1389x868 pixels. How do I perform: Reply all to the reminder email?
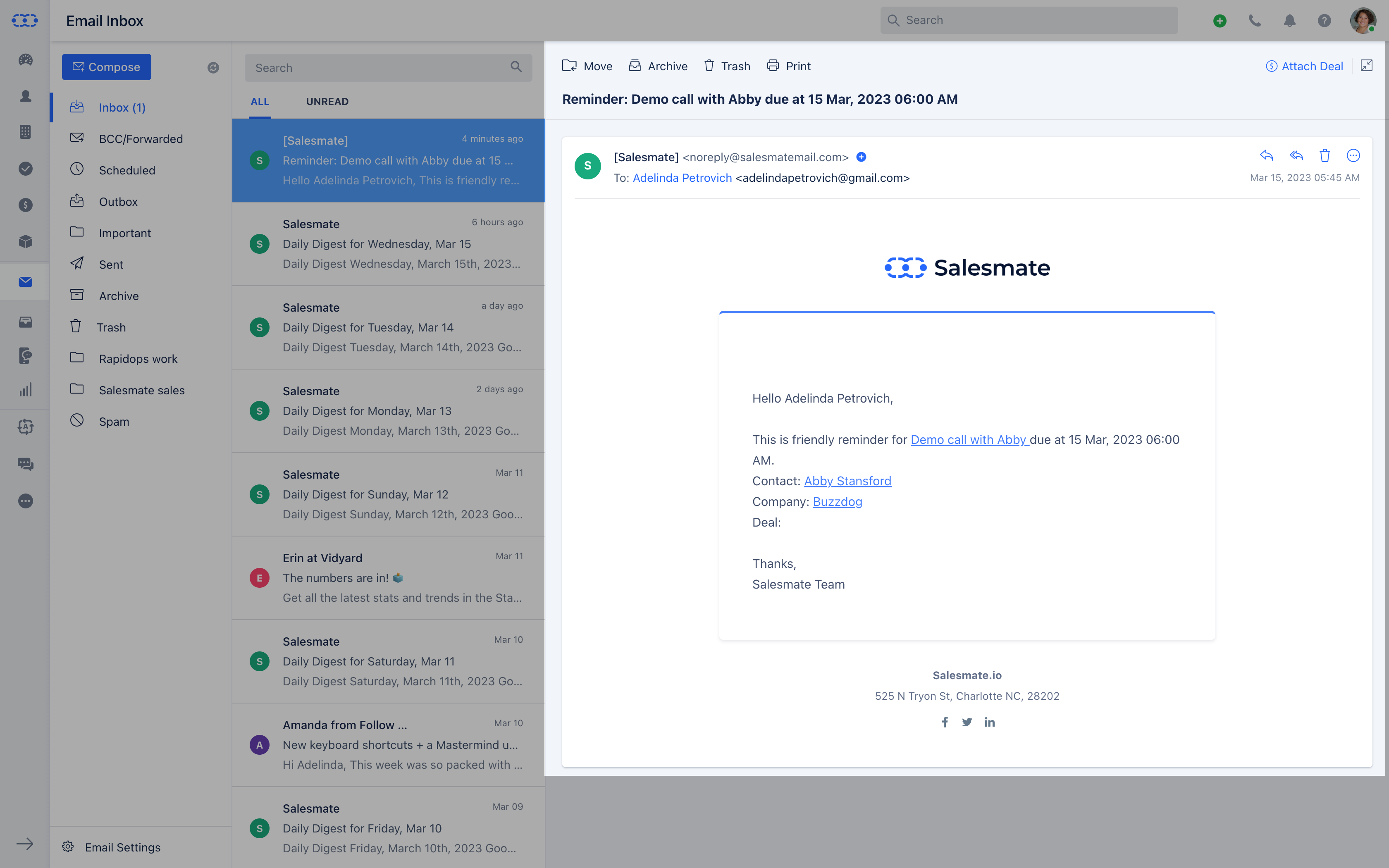click(1296, 155)
